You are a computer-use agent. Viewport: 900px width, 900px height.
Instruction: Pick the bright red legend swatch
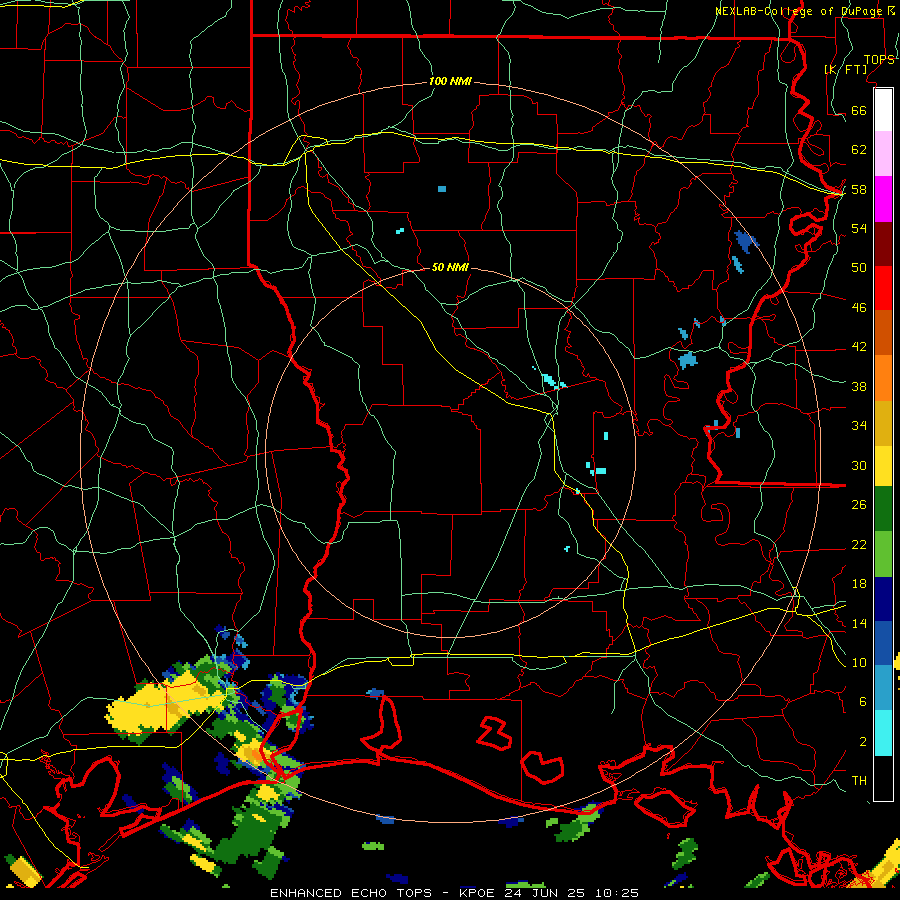pyautogui.click(x=883, y=288)
